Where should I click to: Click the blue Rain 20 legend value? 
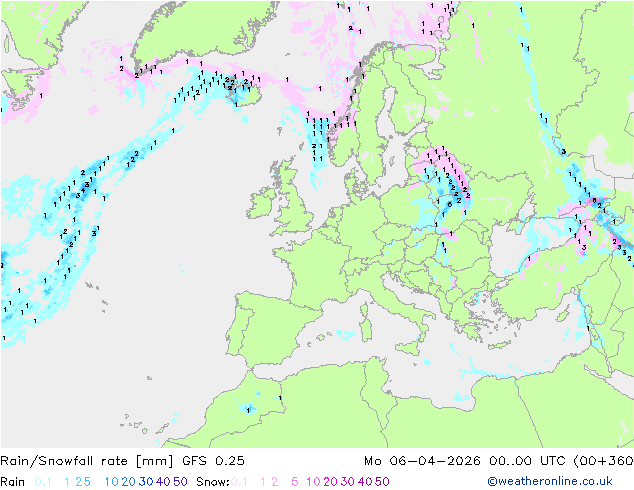[x=129, y=482]
